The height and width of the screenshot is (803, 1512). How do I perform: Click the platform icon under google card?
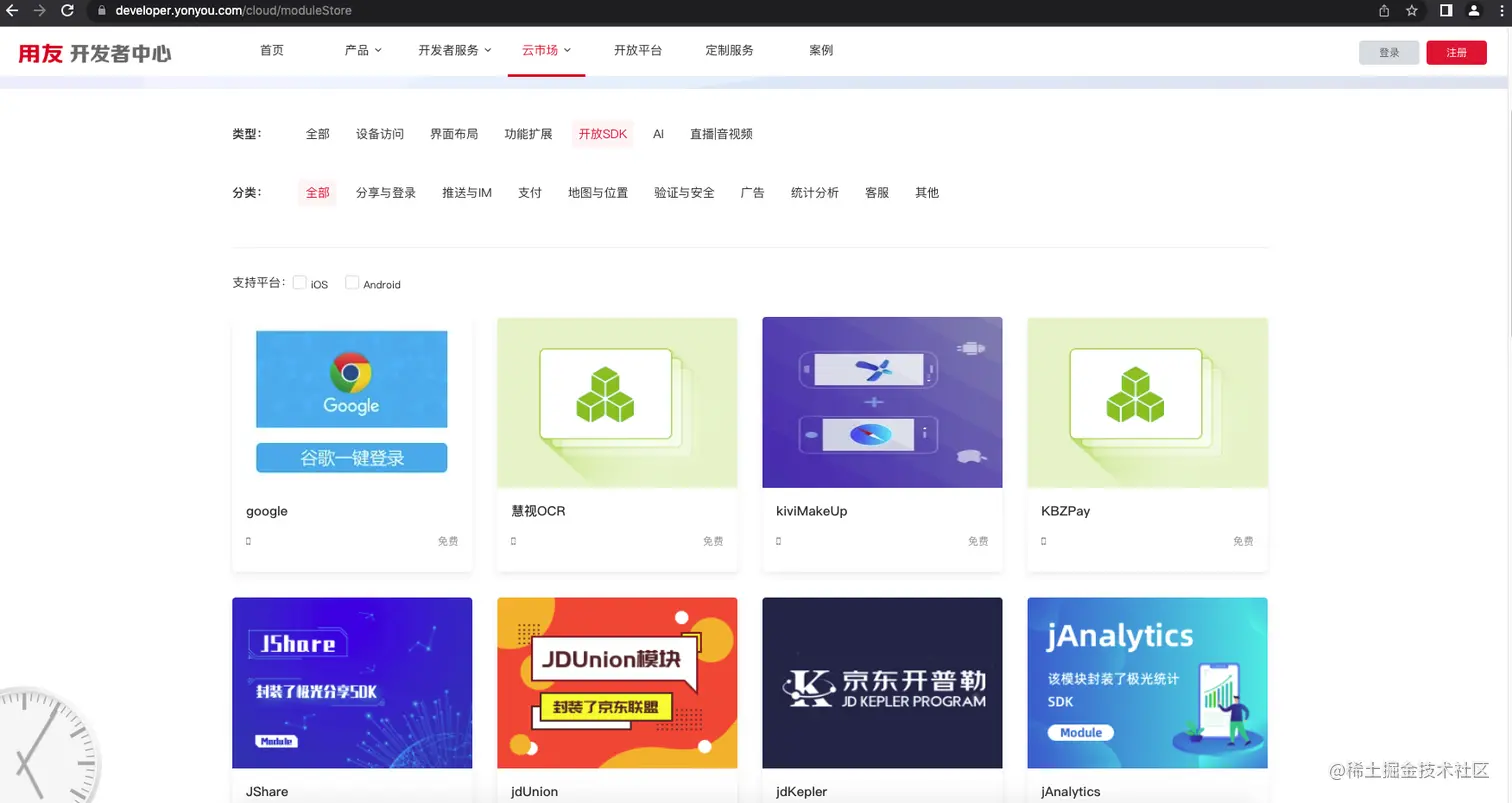pos(248,541)
